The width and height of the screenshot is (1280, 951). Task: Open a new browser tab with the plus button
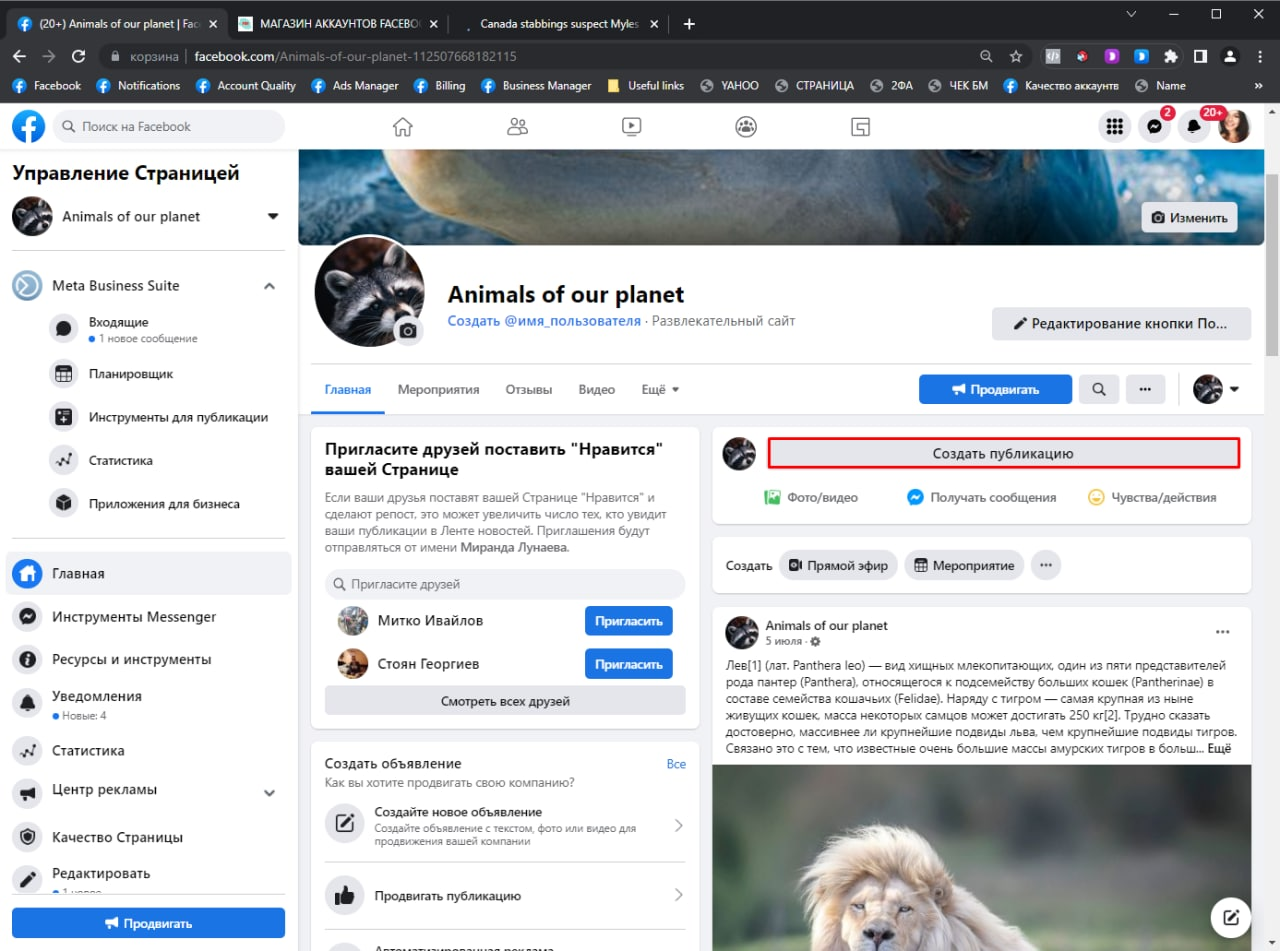(x=688, y=24)
